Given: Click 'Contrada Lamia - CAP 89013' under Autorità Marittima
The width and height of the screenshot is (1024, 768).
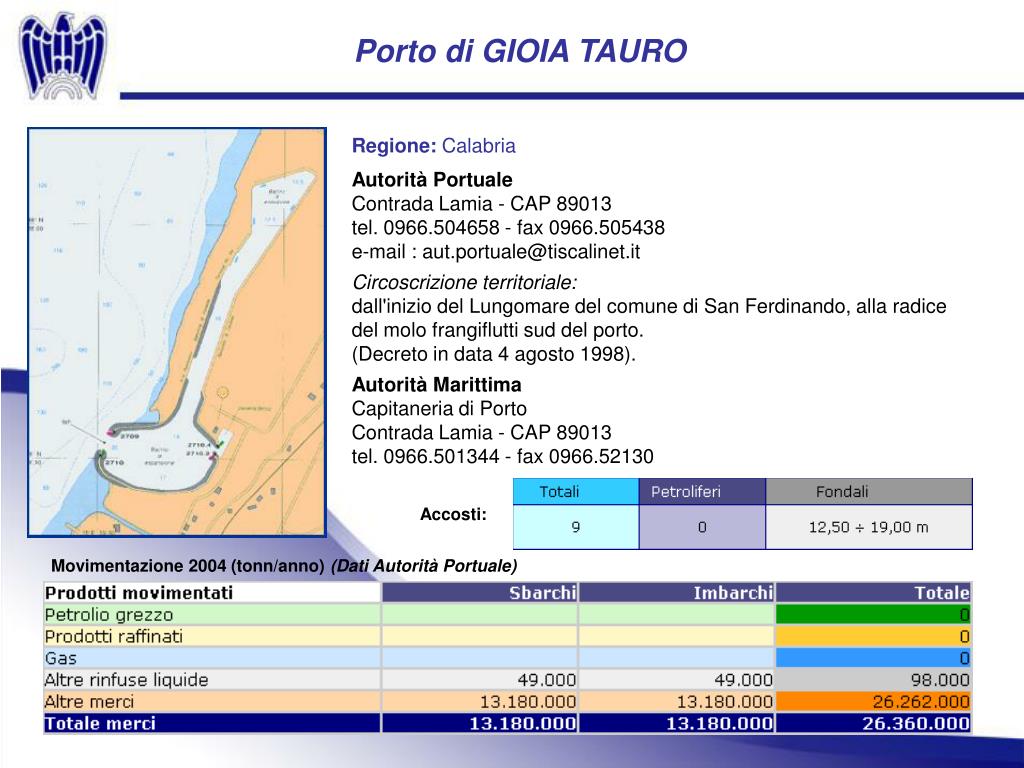Looking at the screenshot, I should pyautogui.click(x=481, y=432).
